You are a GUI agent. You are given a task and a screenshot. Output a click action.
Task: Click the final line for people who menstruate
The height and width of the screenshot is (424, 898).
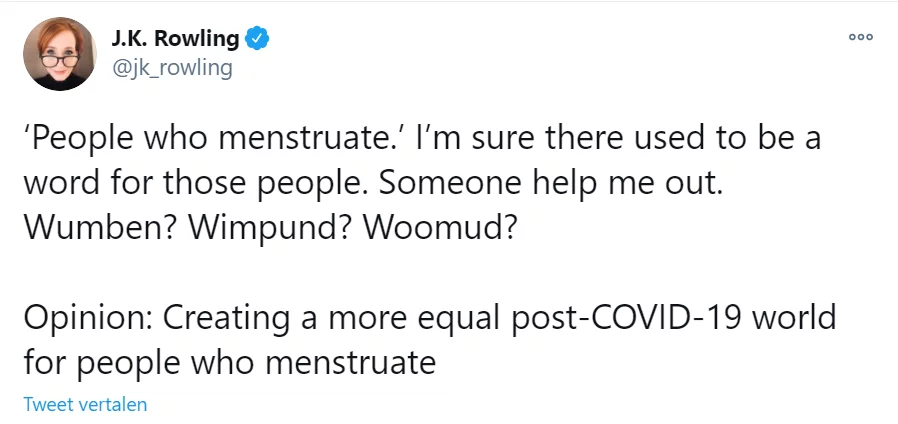tap(231, 362)
